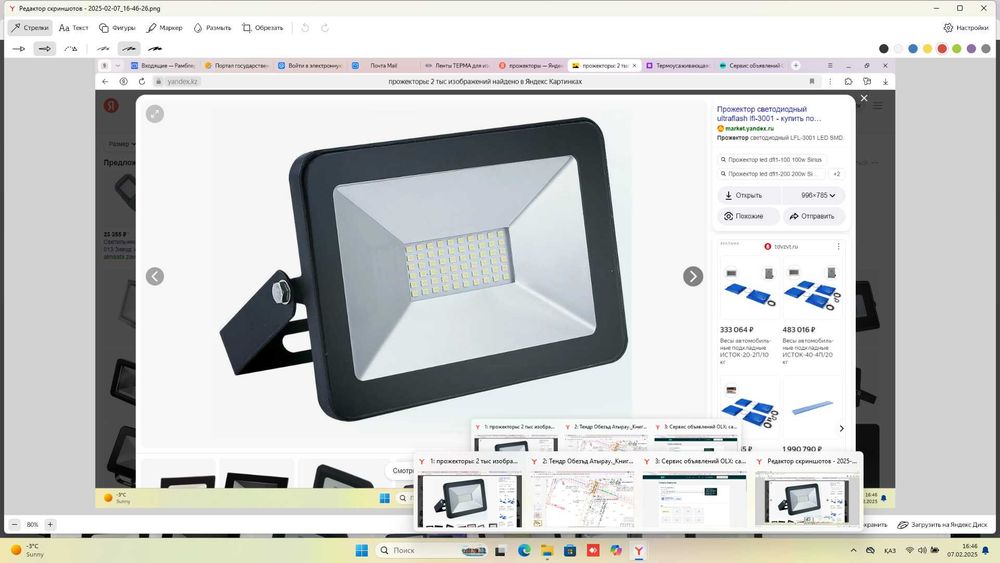Pick the thickest stroke thickness

tap(155, 48)
